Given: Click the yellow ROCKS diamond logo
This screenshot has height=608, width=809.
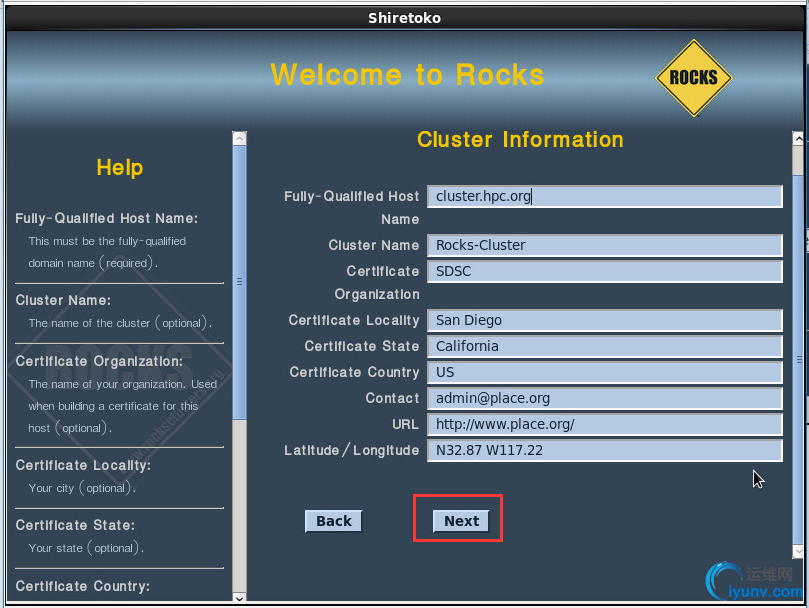Looking at the screenshot, I should pyautogui.click(x=694, y=78).
